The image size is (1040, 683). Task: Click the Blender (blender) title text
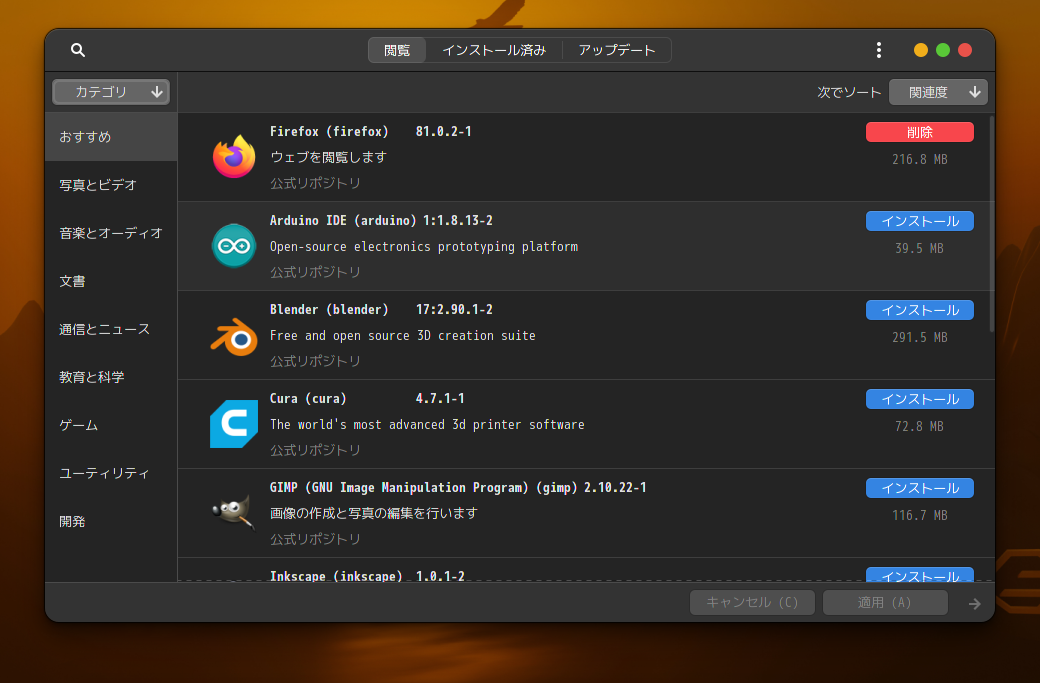point(329,309)
